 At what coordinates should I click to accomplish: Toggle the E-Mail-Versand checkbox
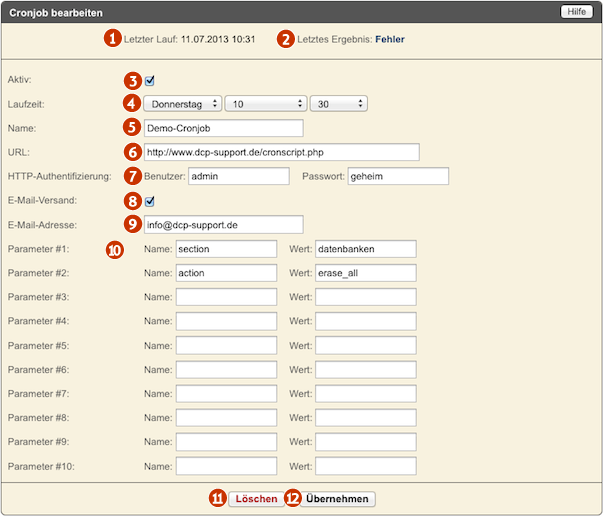click(x=149, y=201)
